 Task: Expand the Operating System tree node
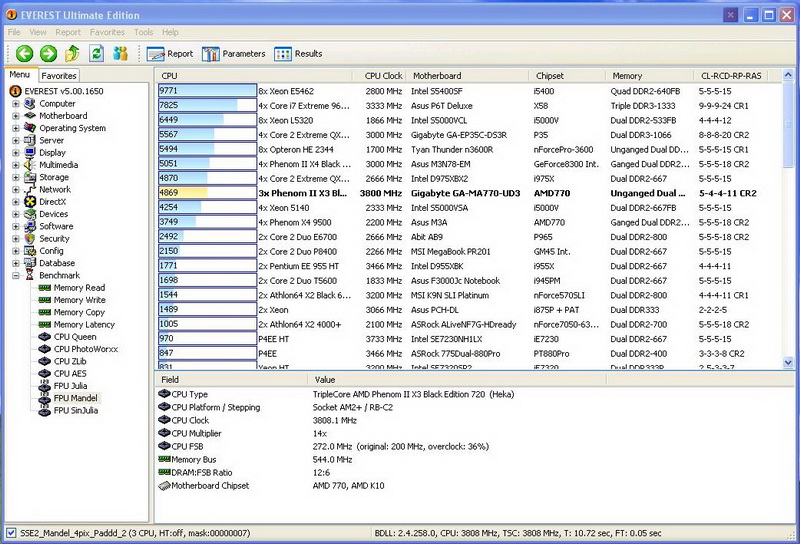(x=16, y=128)
